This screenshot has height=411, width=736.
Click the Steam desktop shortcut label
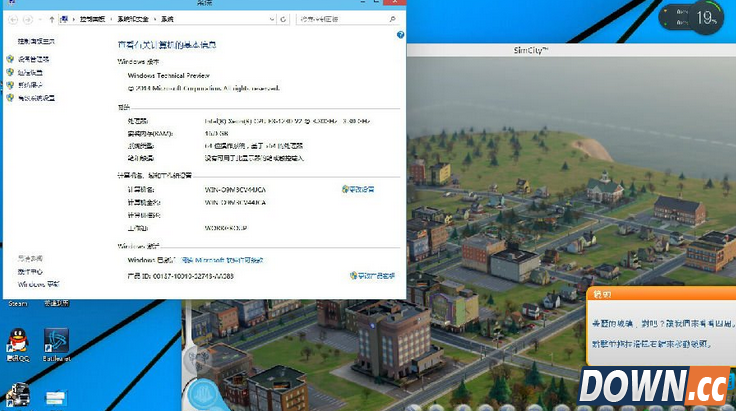pos(18,304)
